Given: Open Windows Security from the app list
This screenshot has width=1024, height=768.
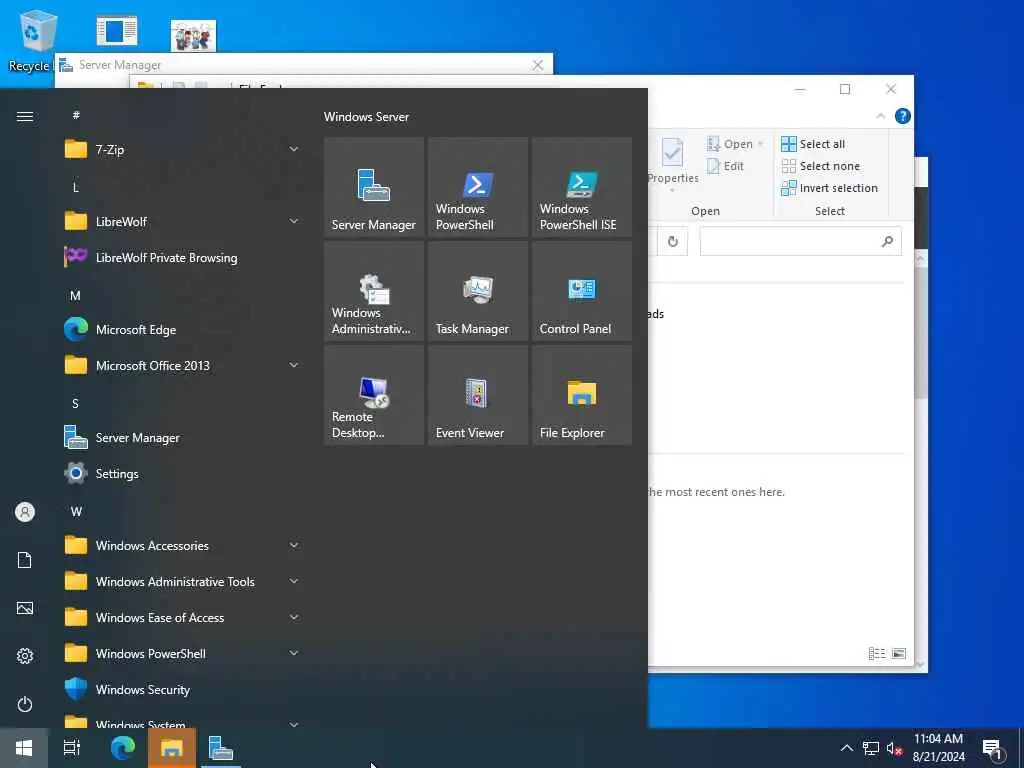Looking at the screenshot, I should click(183, 690).
